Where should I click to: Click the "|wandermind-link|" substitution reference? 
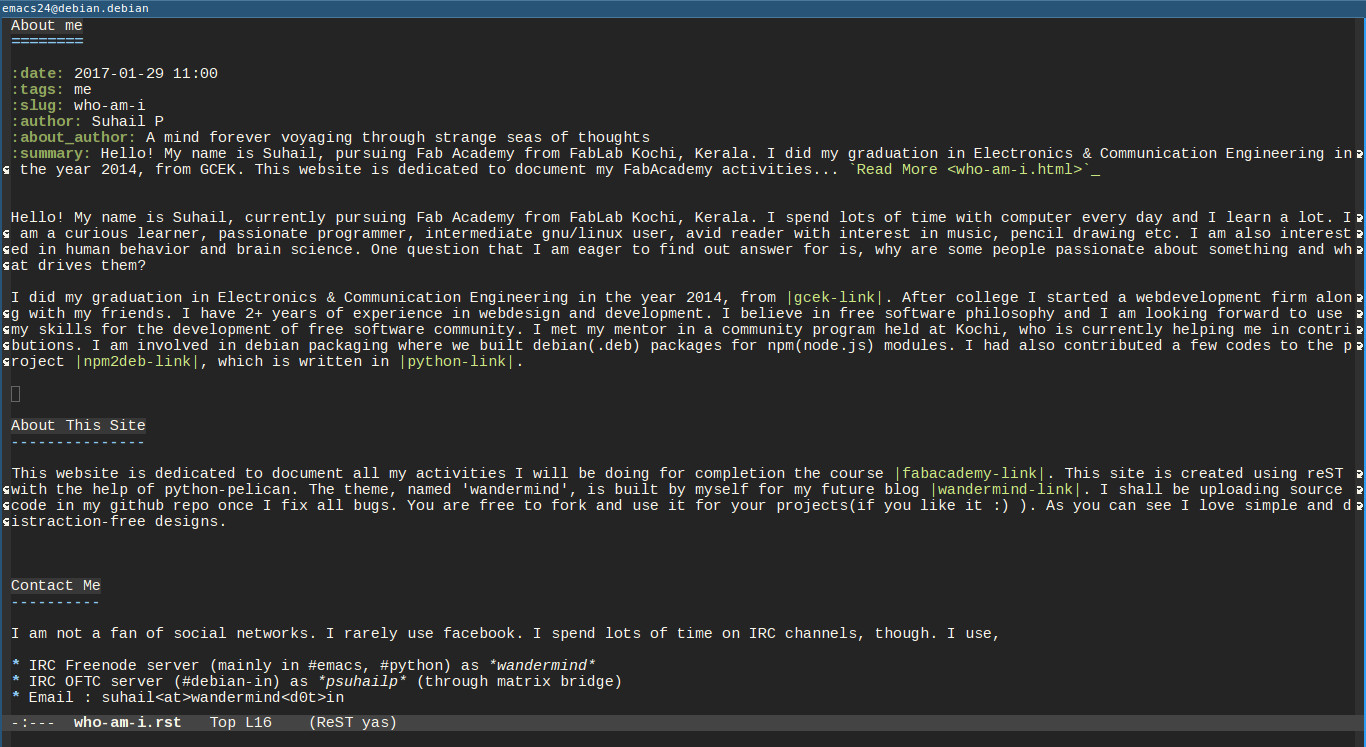pyautogui.click(x=1005, y=490)
